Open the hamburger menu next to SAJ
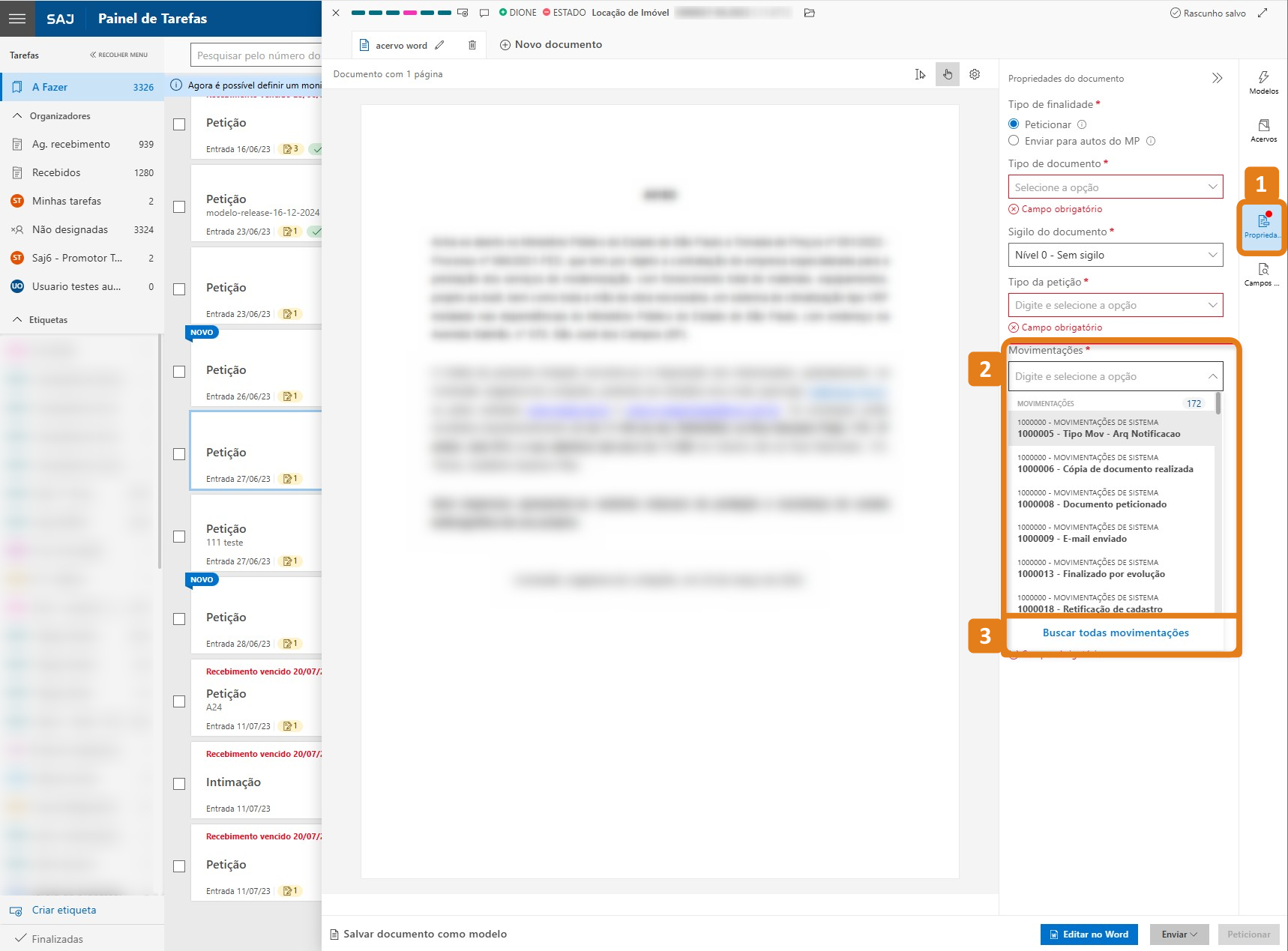1288x951 pixels. pyautogui.click(x=17, y=18)
